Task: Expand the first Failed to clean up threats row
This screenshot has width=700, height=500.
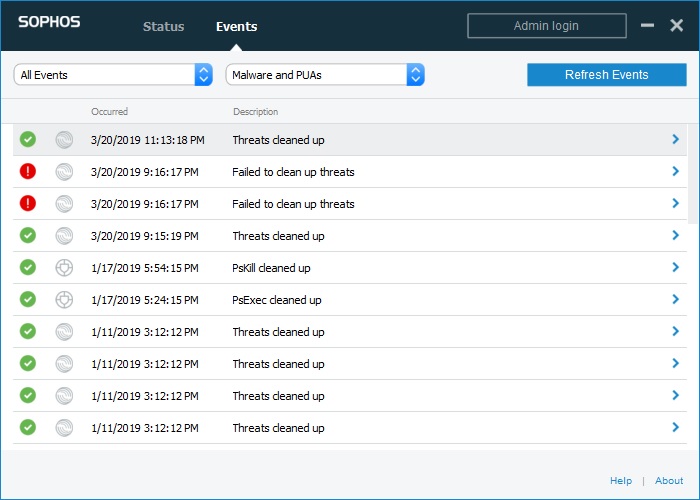Action: pyautogui.click(x=675, y=171)
